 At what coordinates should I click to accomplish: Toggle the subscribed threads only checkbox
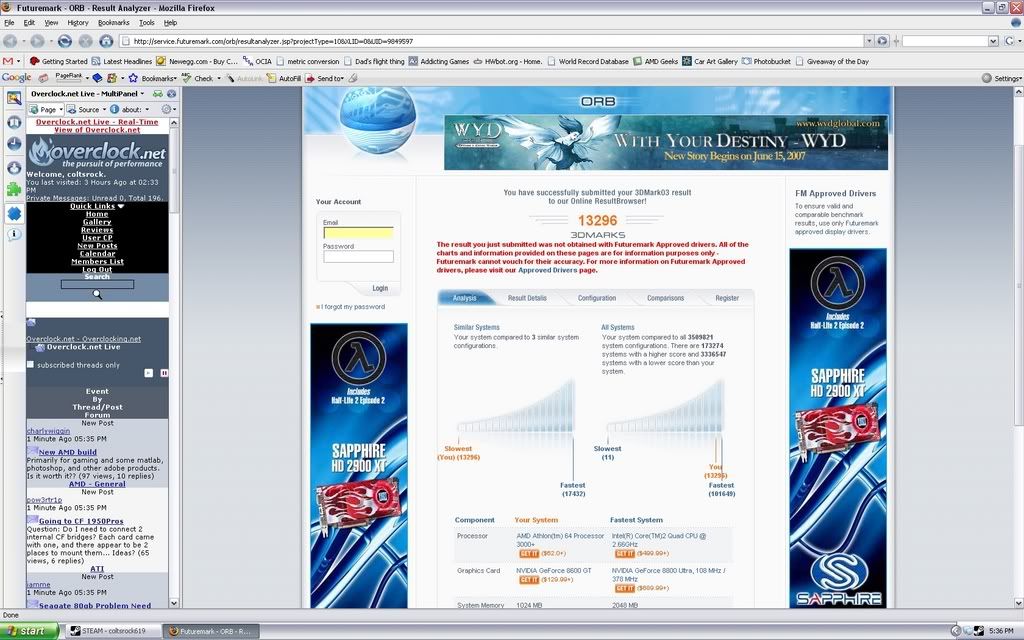(30, 364)
